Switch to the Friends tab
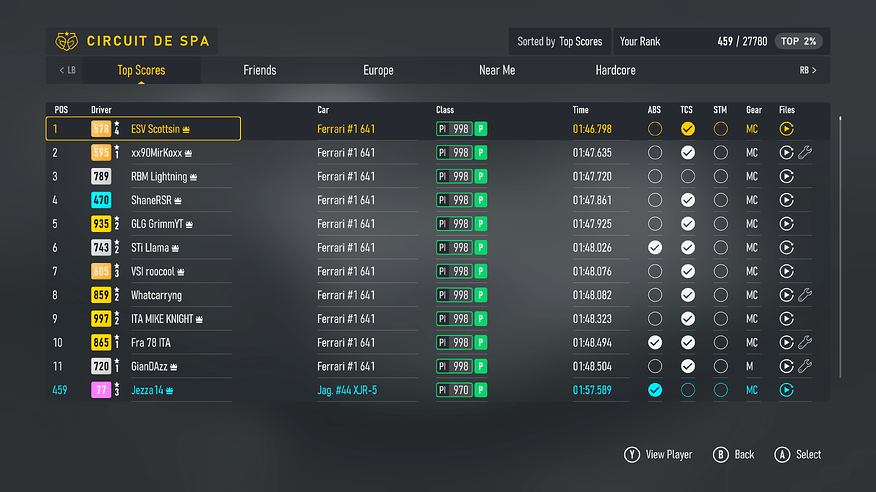Screen dimensions: 876x492 tap(260, 70)
